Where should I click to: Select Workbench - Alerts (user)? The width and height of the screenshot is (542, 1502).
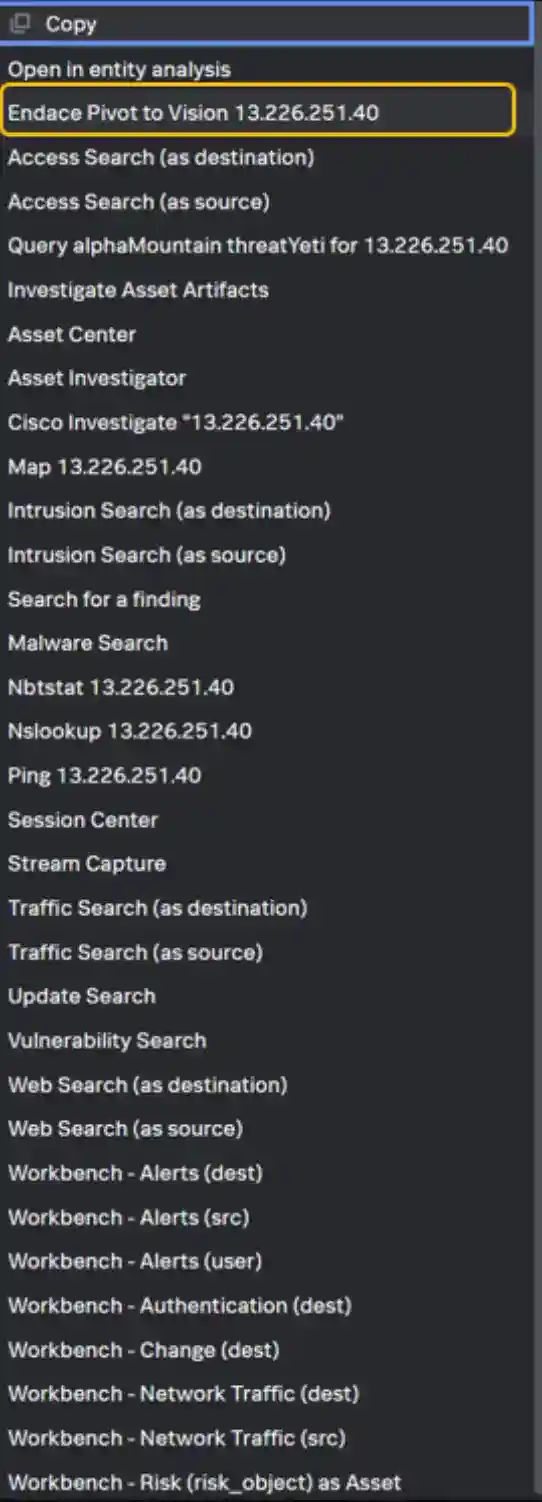point(135,1261)
